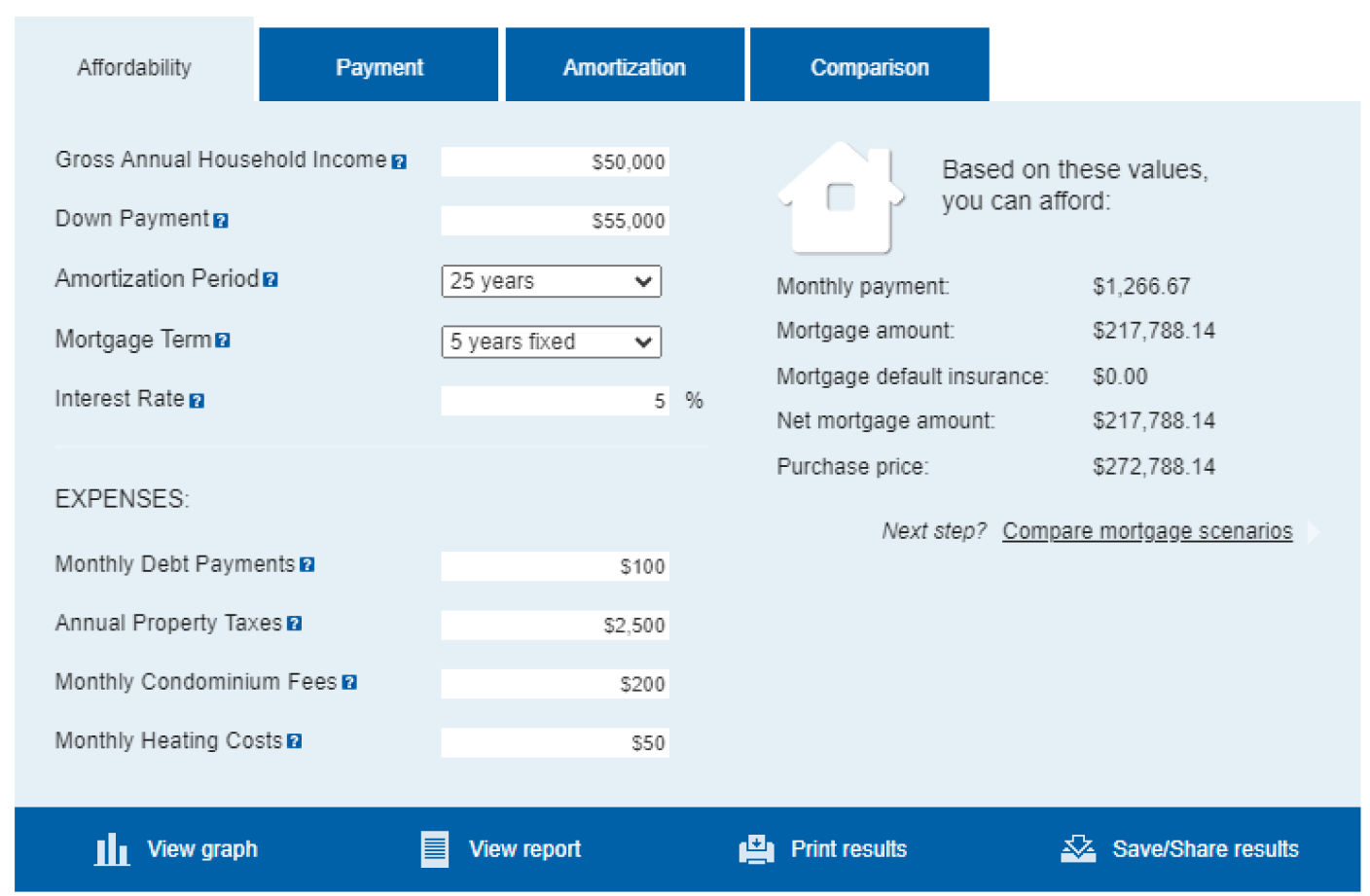Click help icon beside Monthly Heating Costs
The width and height of the screenshot is (1370, 896).
tap(295, 741)
